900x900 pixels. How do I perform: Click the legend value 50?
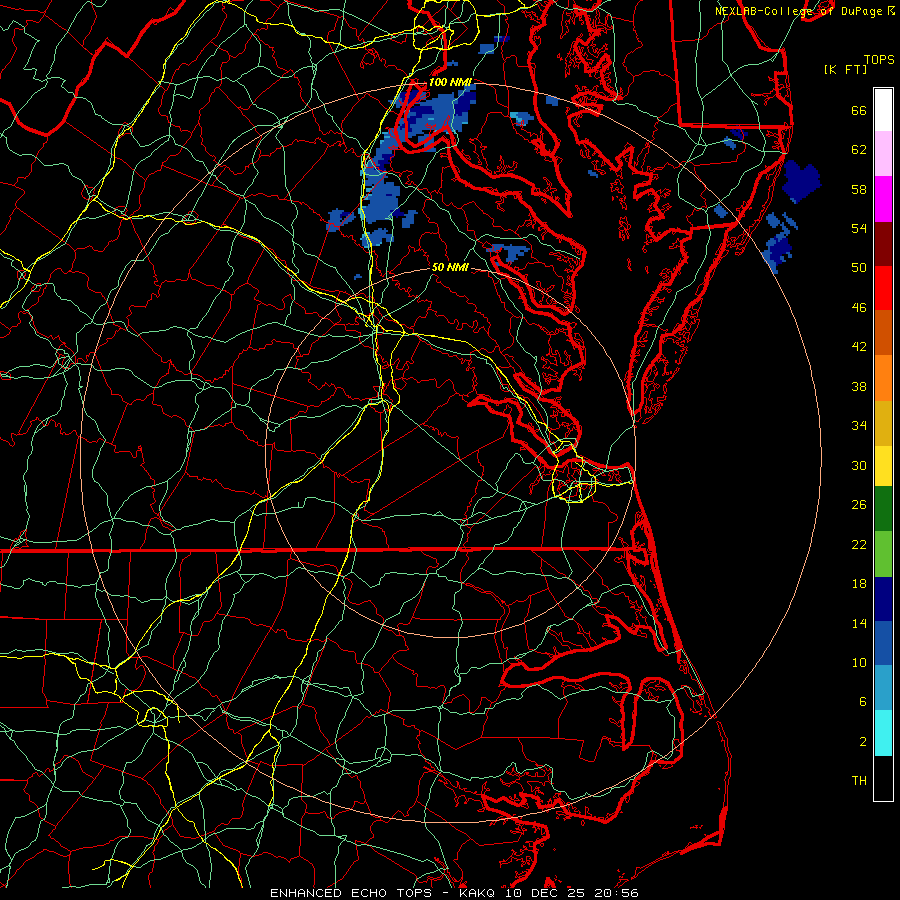(x=859, y=268)
